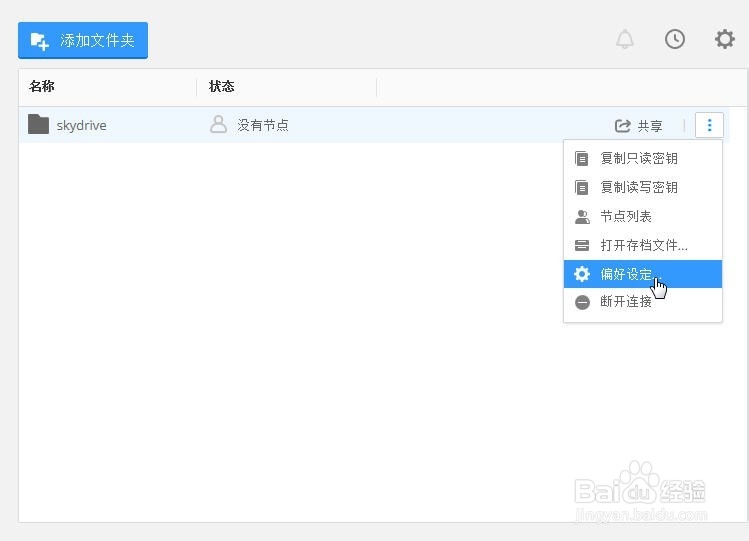
Task: Open 节点列表 menu entry
Action: tap(642, 217)
